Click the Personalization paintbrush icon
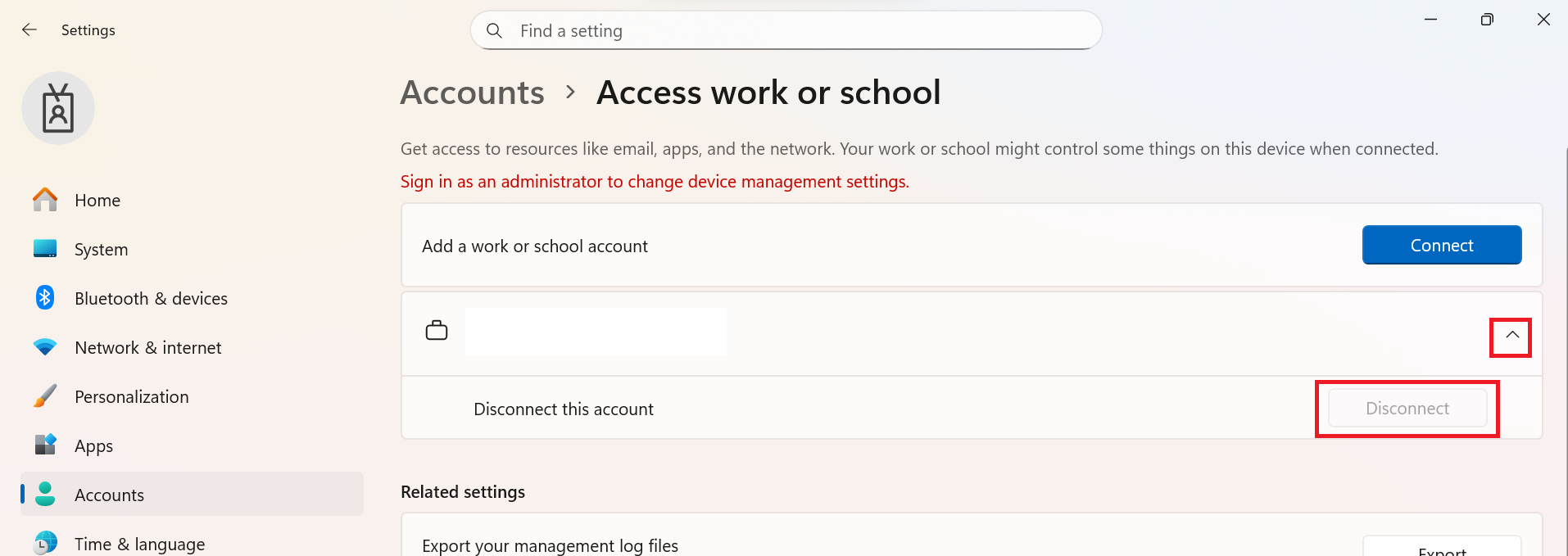 tap(45, 396)
